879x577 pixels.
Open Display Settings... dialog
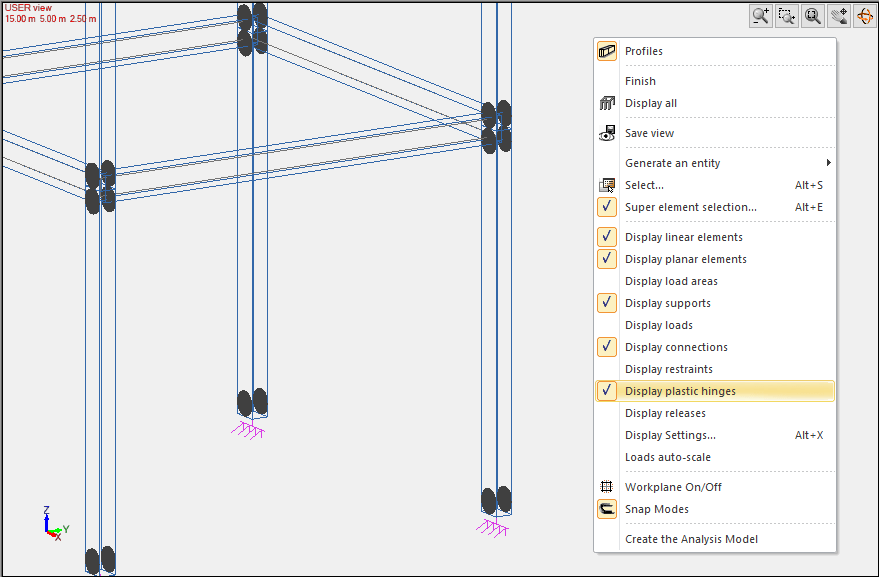pos(670,435)
